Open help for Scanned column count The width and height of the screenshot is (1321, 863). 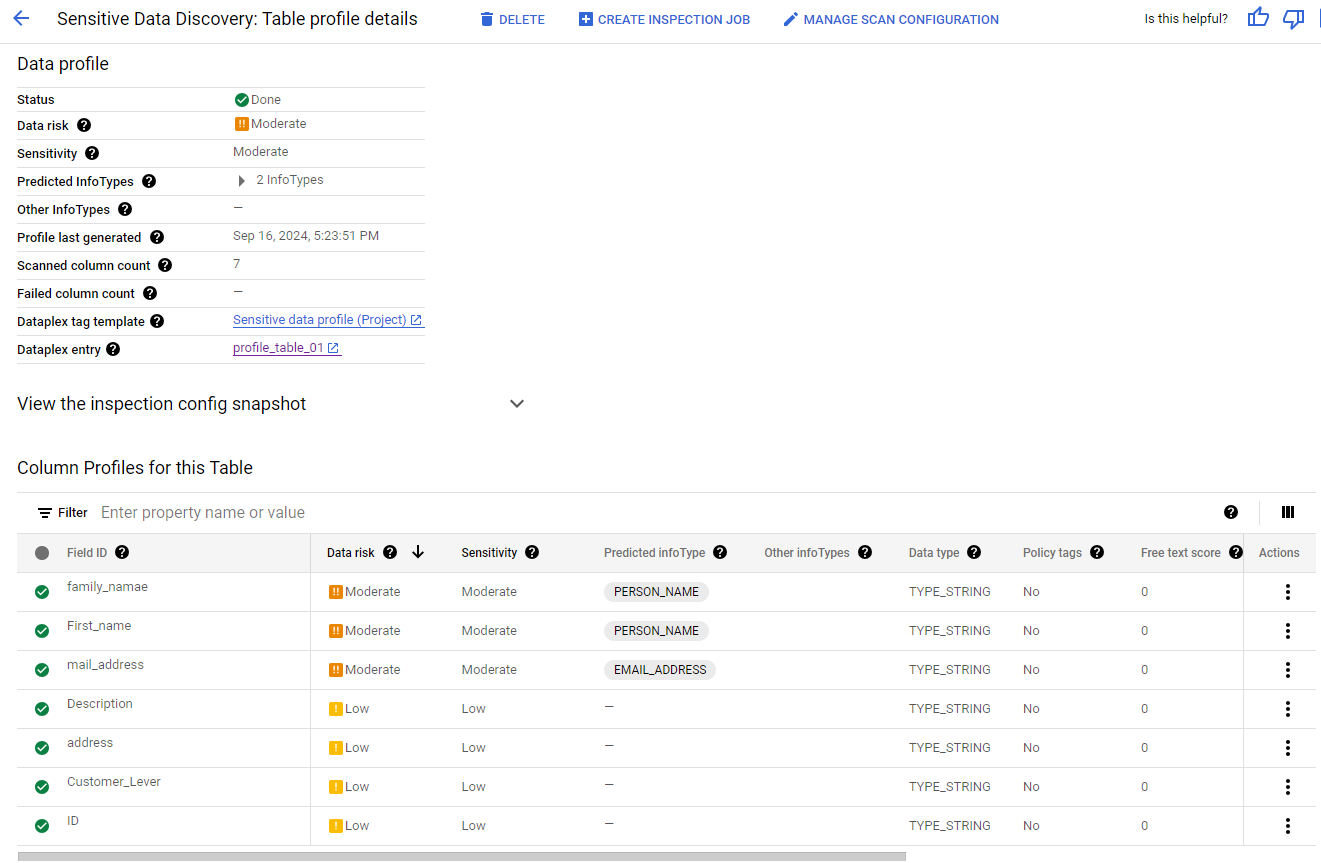click(165, 266)
